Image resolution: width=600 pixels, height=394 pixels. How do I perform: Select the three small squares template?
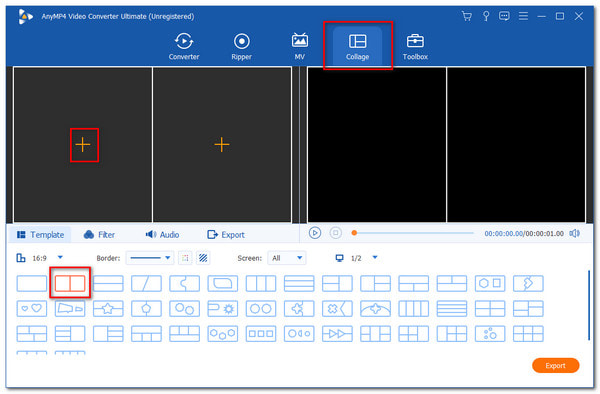(261, 334)
